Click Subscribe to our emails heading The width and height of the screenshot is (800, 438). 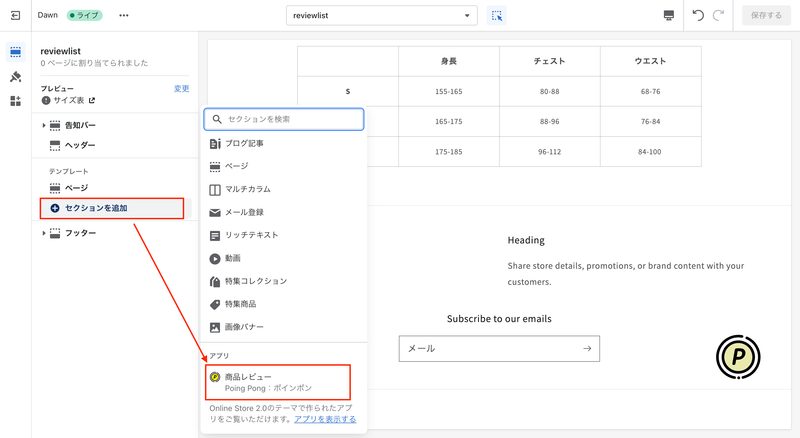coord(499,319)
